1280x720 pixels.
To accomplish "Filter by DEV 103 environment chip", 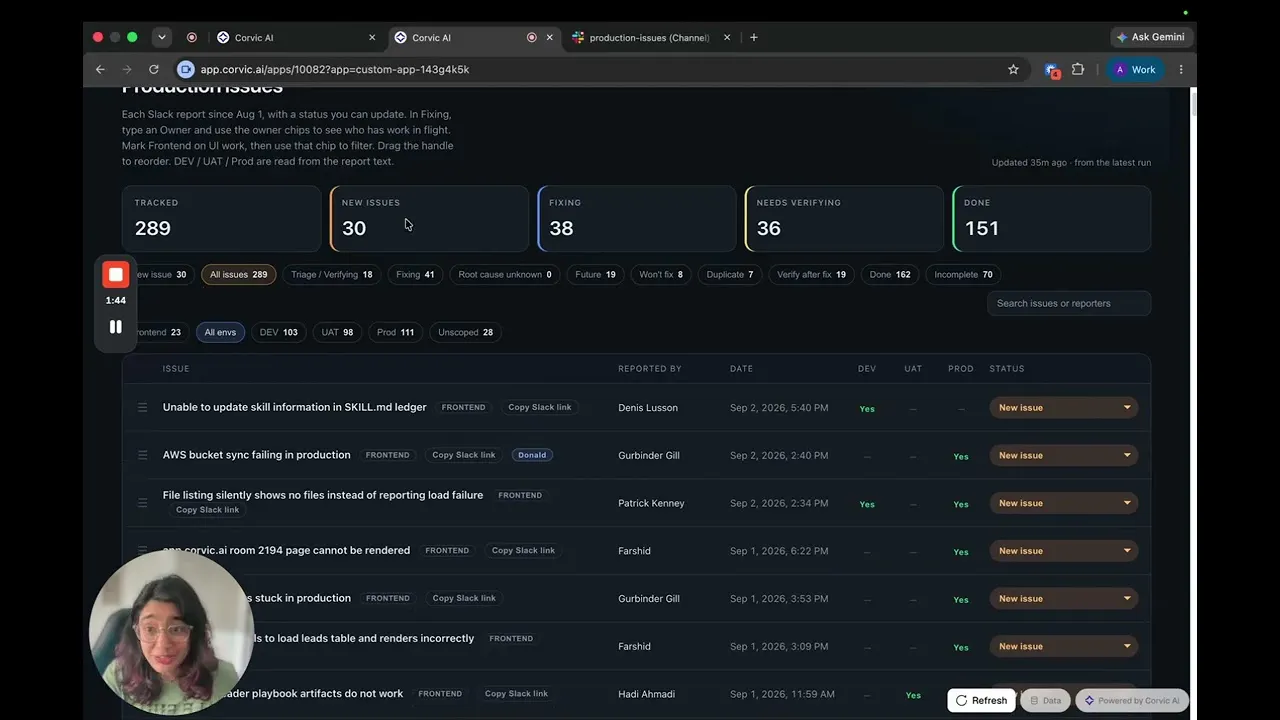I will coord(279,332).
